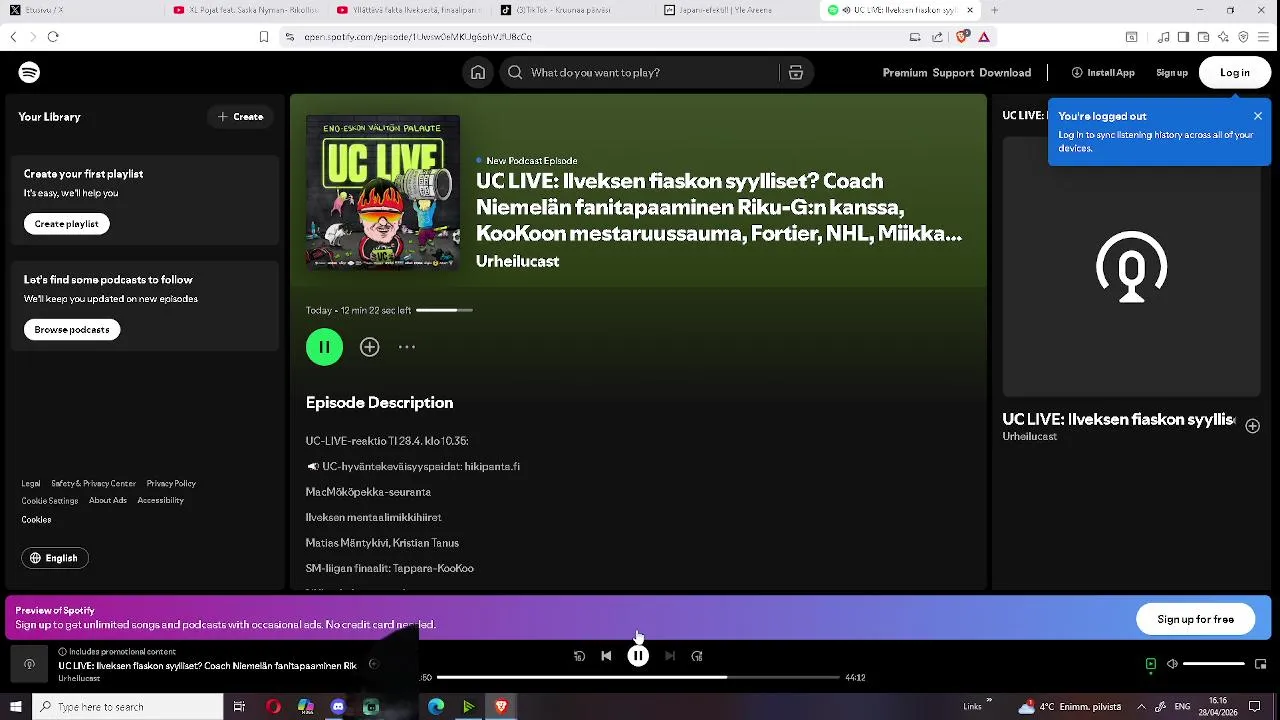Open Windows Start menu
Image resolution: width=1280 pixels, height=720 pixels.
click(x=15, y=707)
